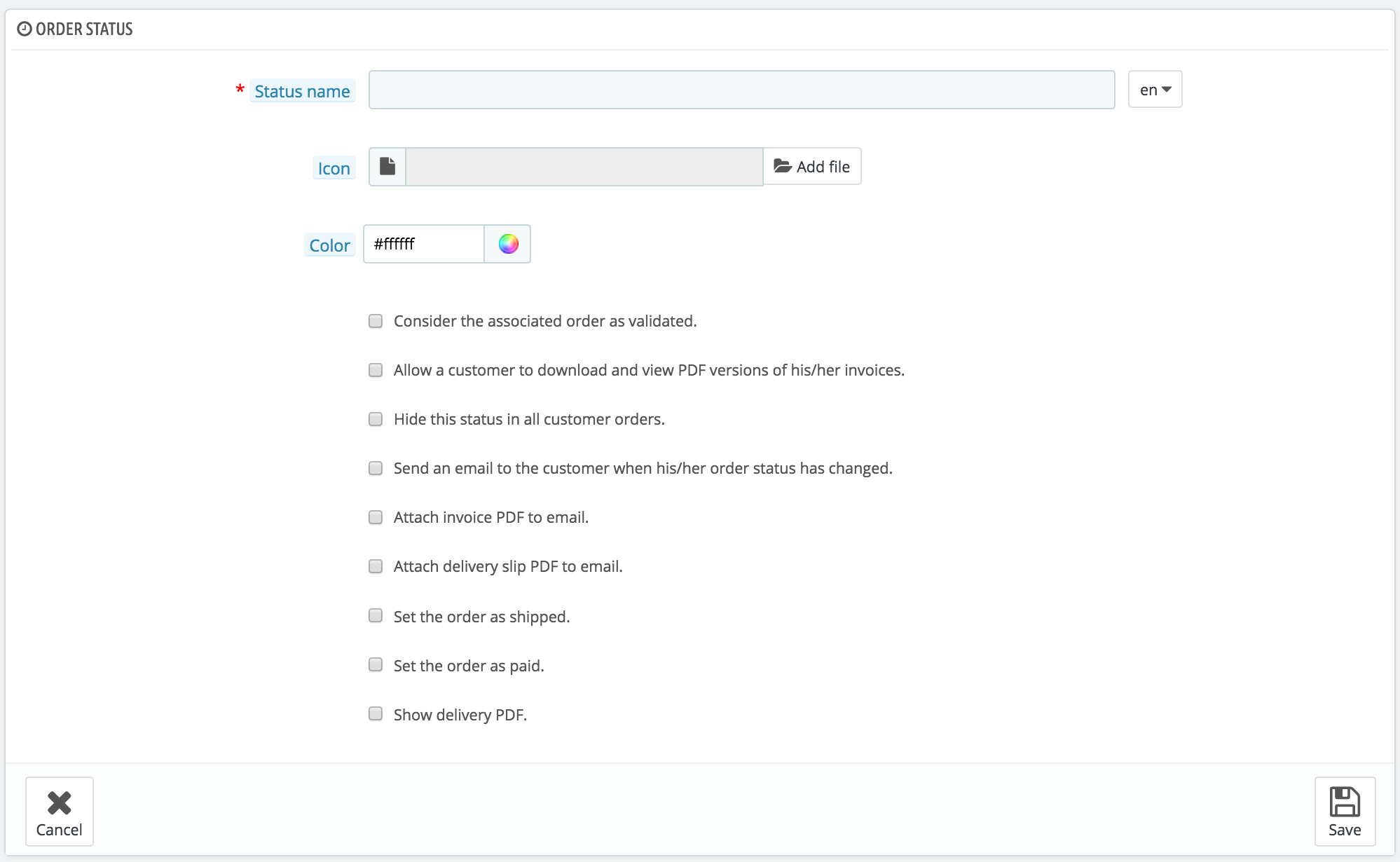
Task: Focus the Status name text field
Action: (x=741, y=90)
